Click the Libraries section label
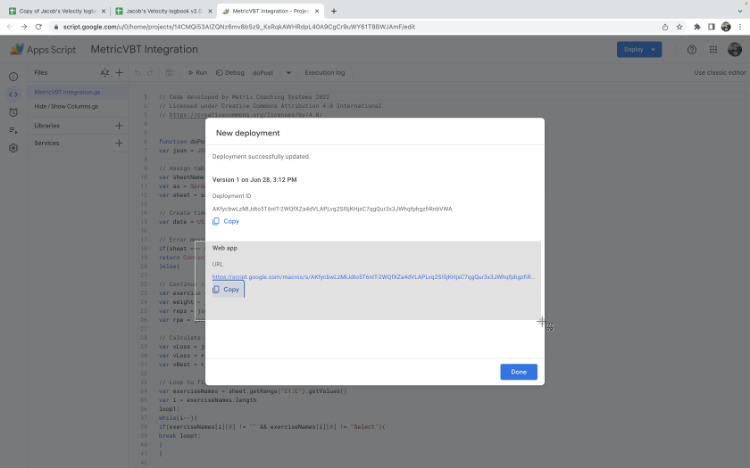 (47, 125)
